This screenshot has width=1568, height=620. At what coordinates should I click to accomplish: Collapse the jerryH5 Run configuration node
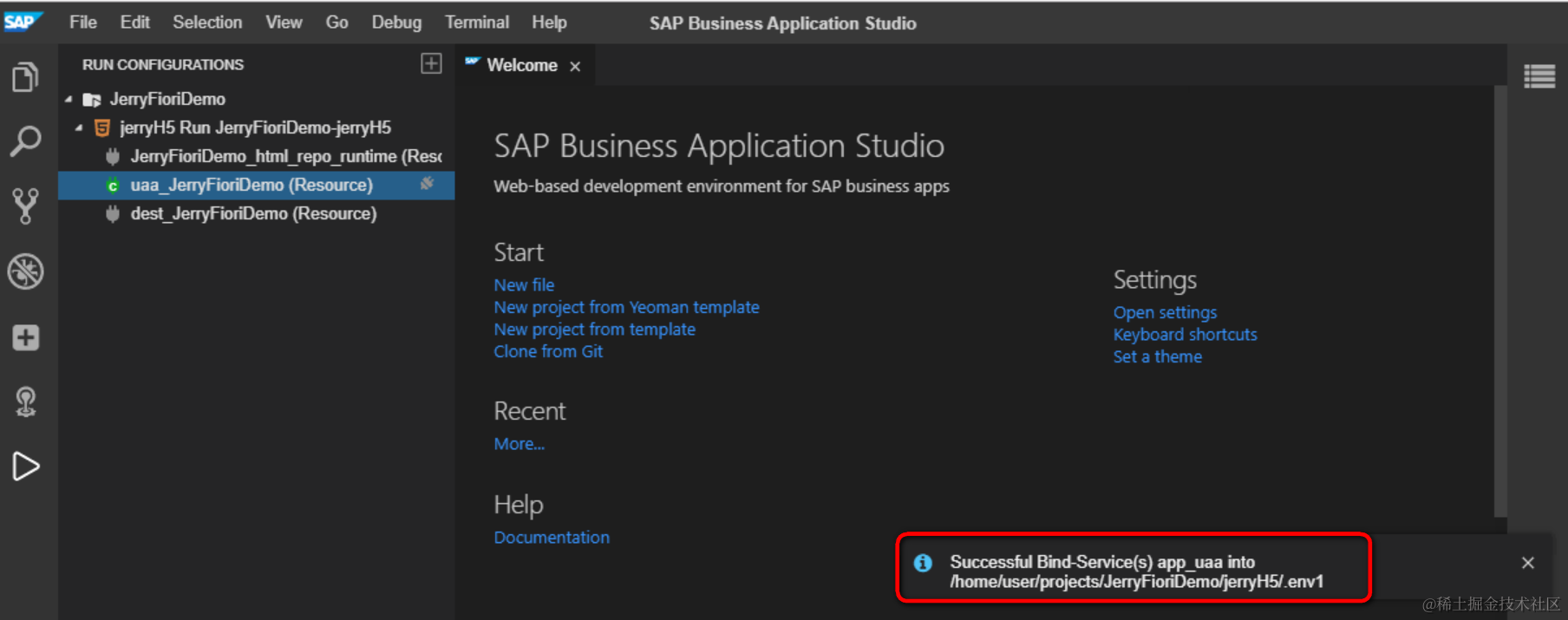click(80, 128)
